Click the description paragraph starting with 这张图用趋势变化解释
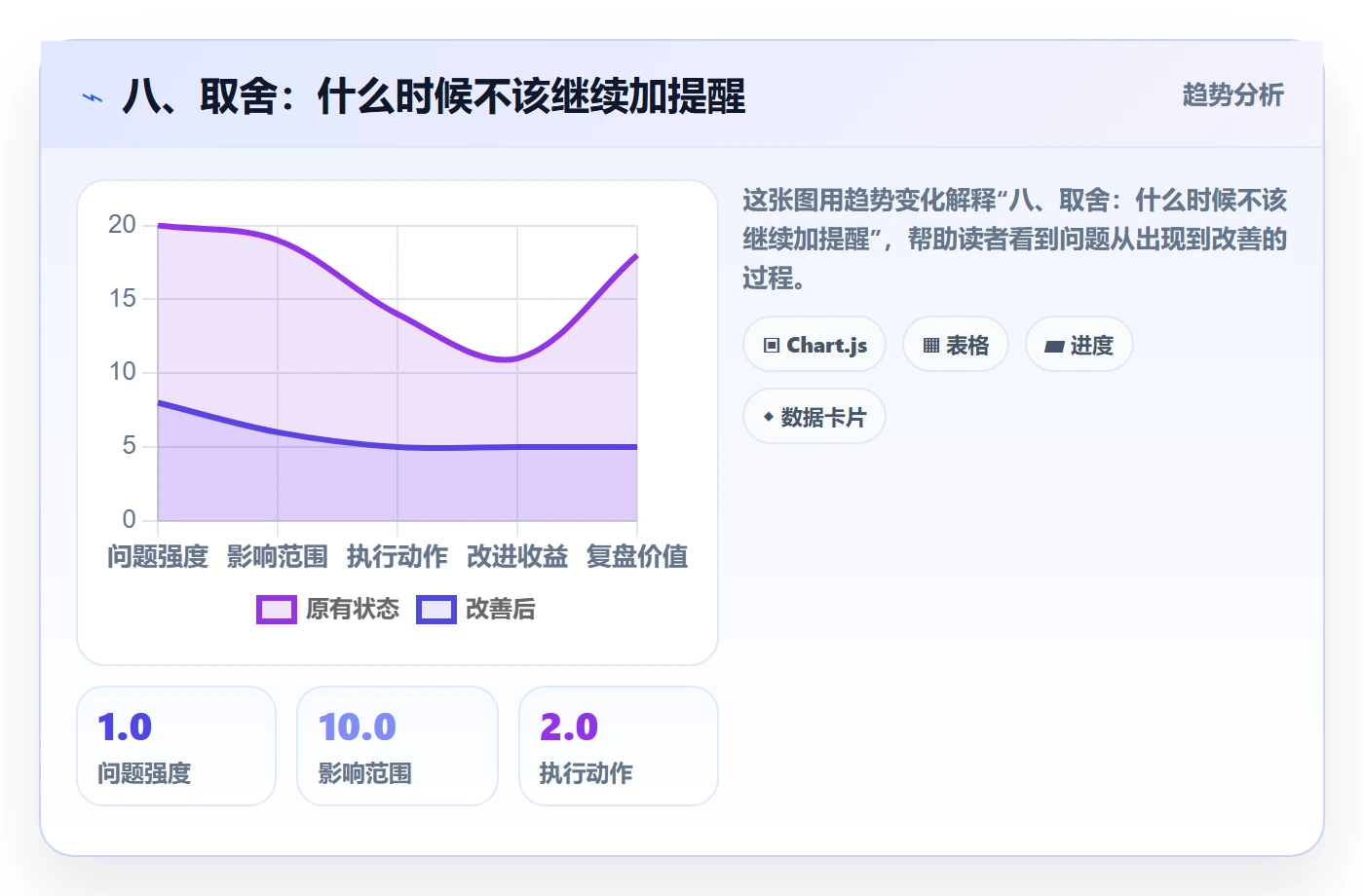The image size is (1364, 896). point(1015,240)
